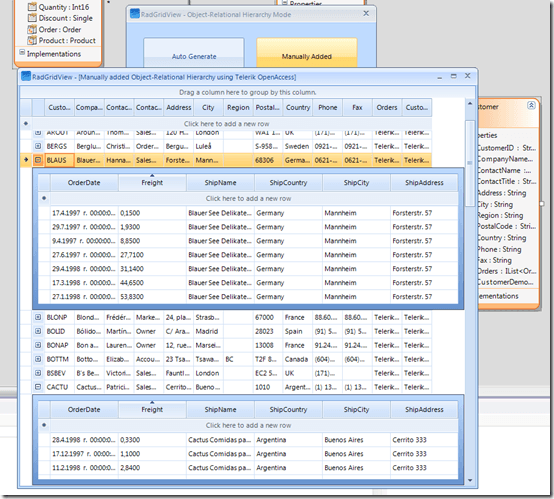This screenshot has width=554, height=499.
Task: Select the Madrid city cell
Action: tap(208, 331)
